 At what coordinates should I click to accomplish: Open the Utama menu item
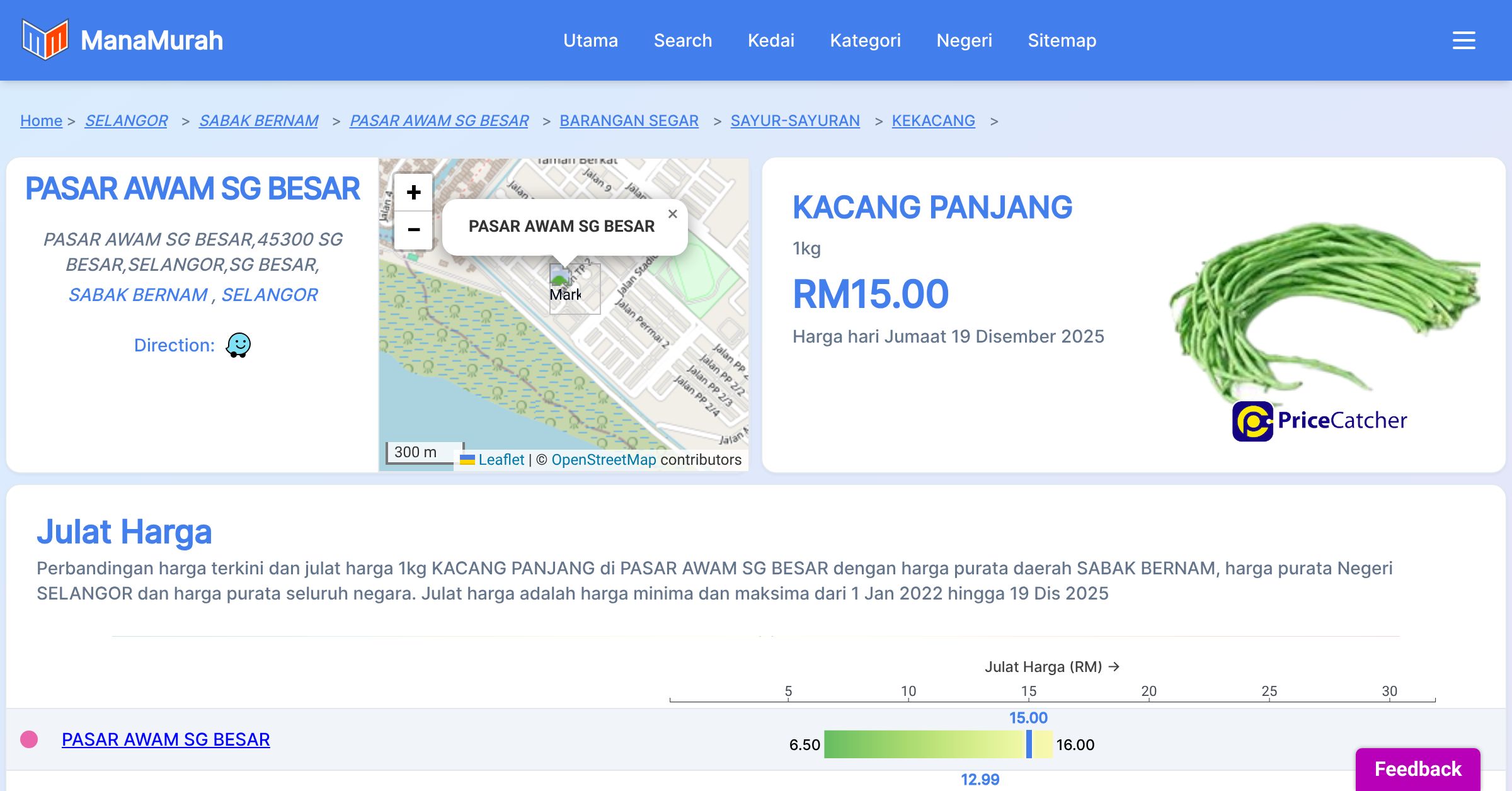[590, 40]
